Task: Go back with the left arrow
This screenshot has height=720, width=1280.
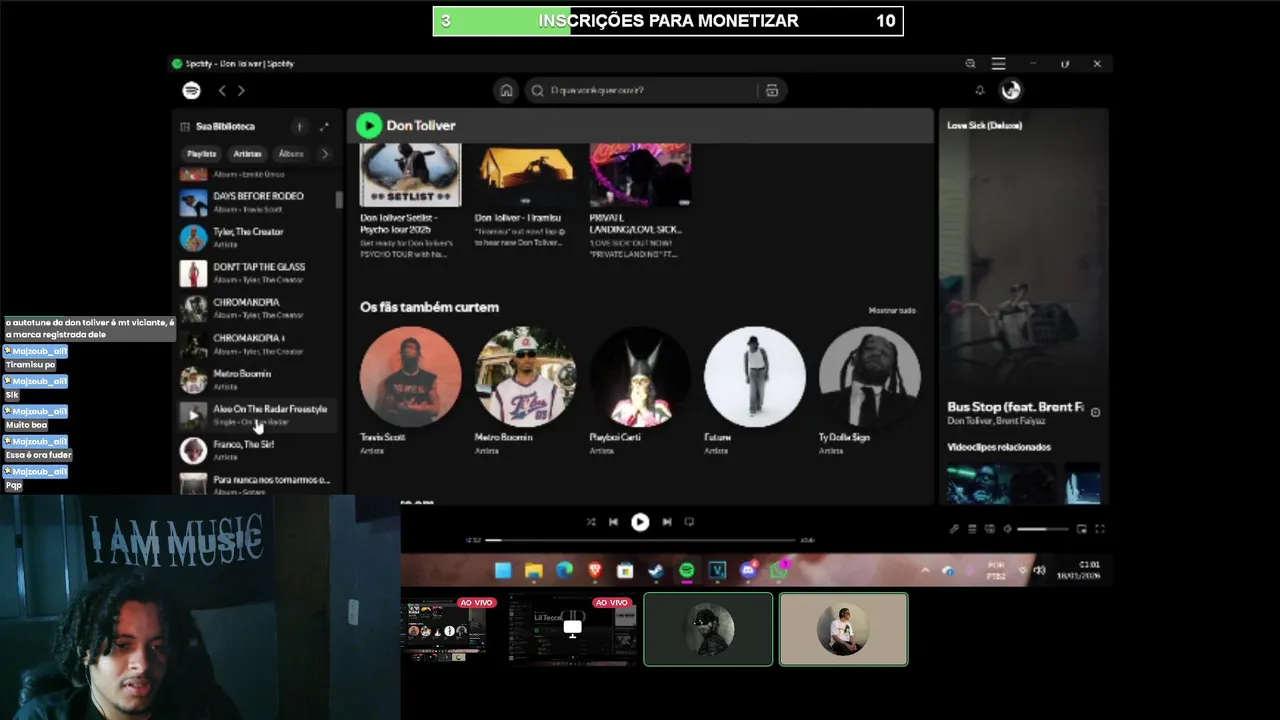Action: tap(222, 90)
